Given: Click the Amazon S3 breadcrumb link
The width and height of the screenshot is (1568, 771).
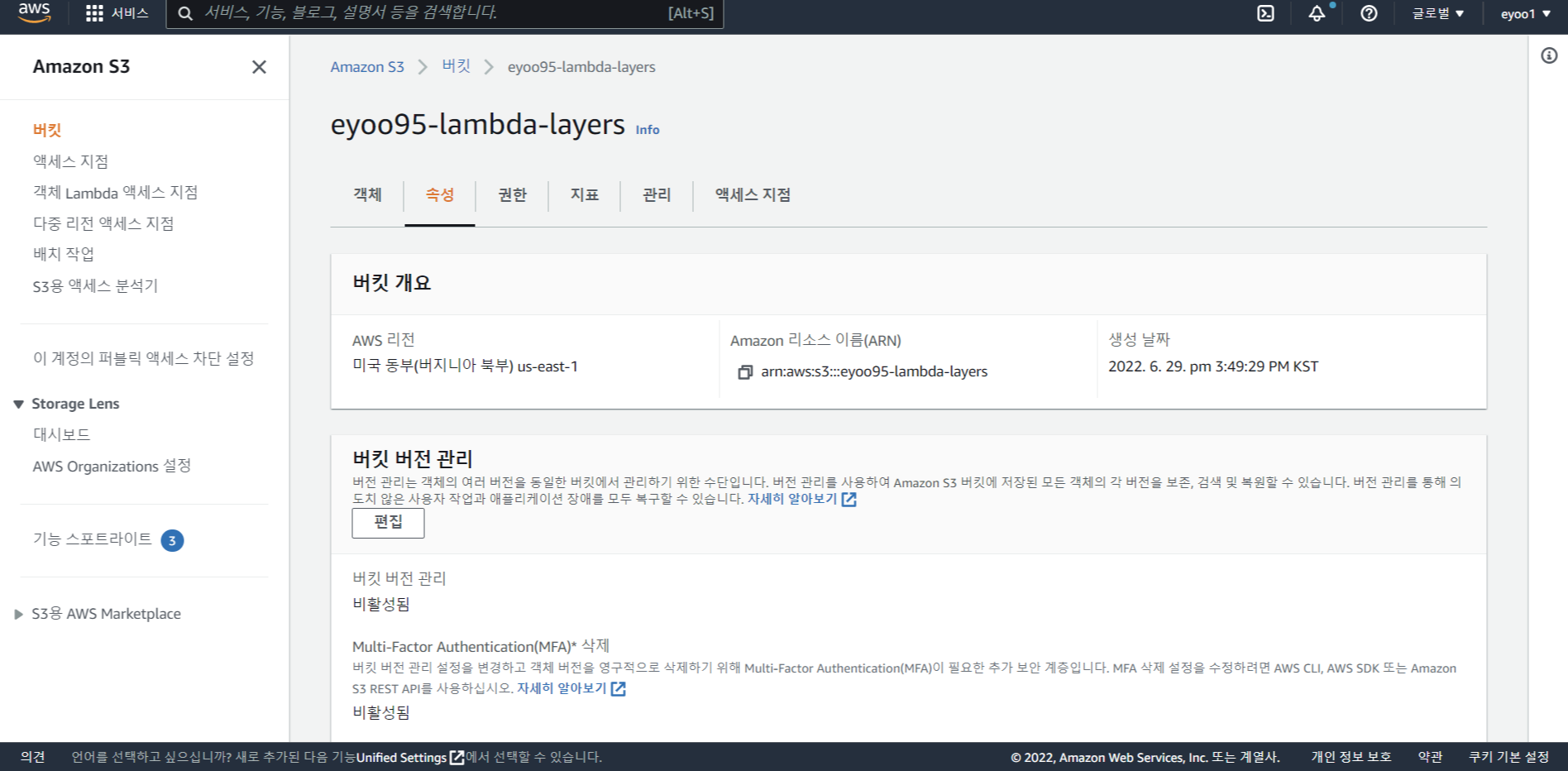Looking at the screenshot, I should [367, 67].
